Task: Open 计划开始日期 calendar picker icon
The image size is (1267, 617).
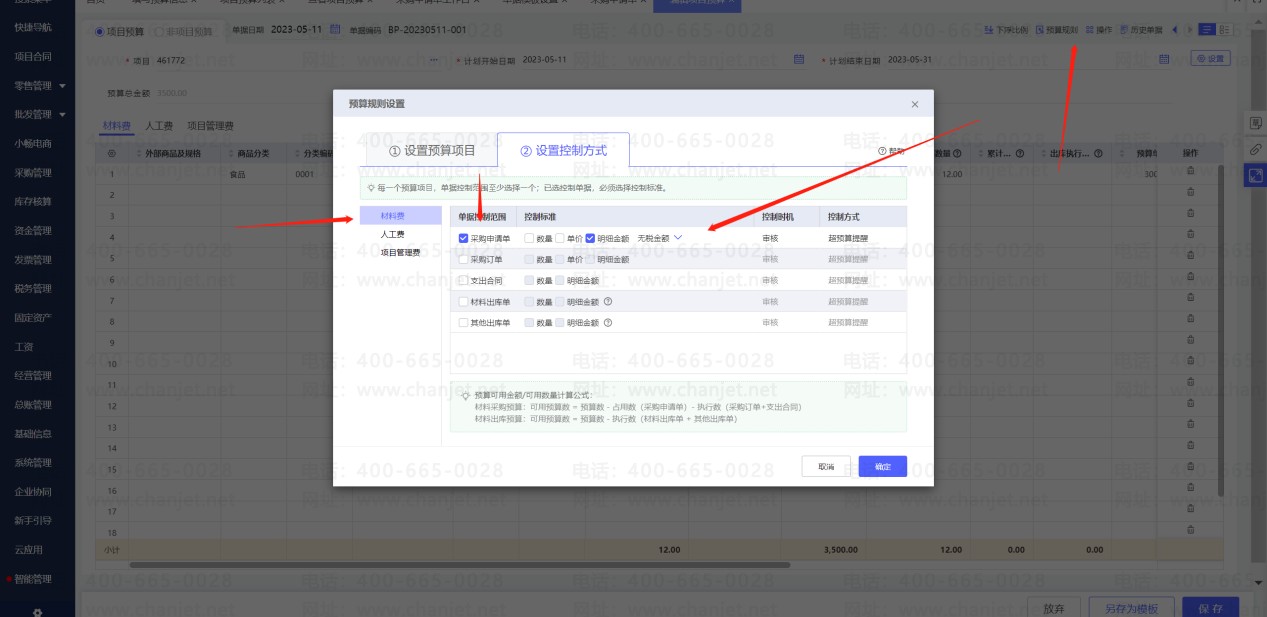Action: tap(799, 59)
